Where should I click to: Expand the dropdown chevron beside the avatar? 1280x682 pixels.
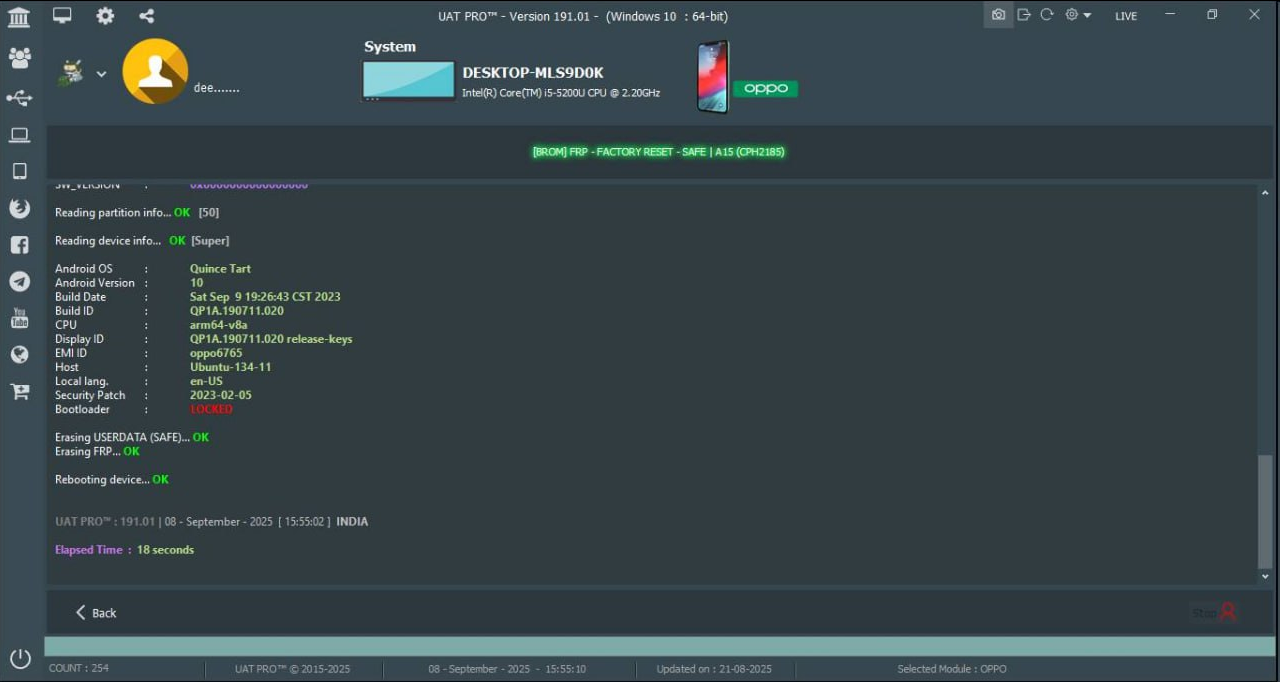pyautogui.click(x=101, y=74)
